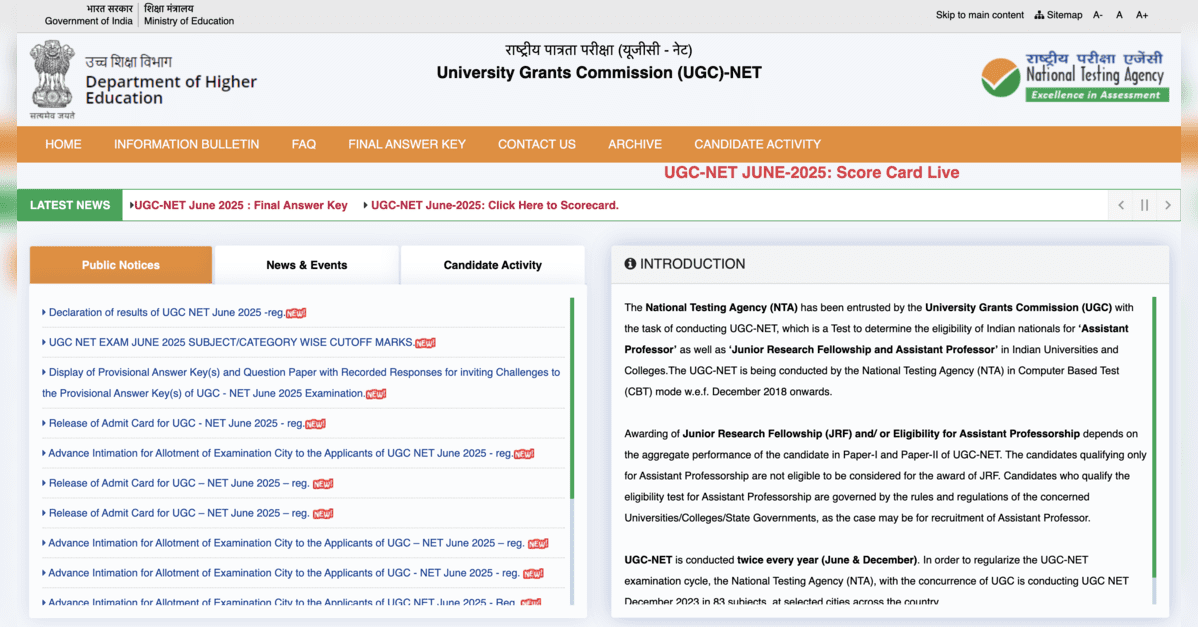This screenshot has height=627, width=1198.
Task: Open the Candidate Activity menu item
Action: (757, 144)
